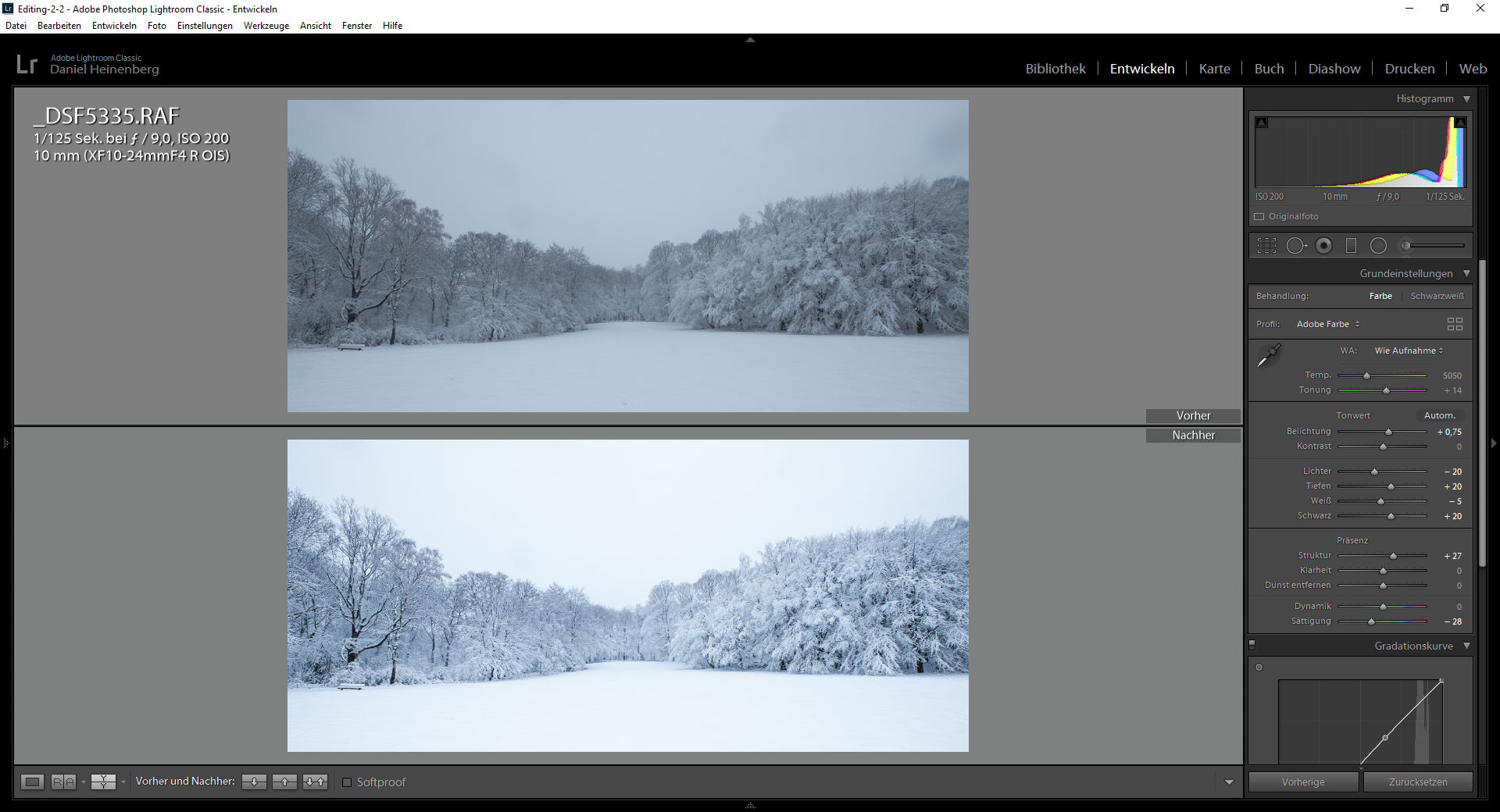Open the Werkzeuge menu

266,26
